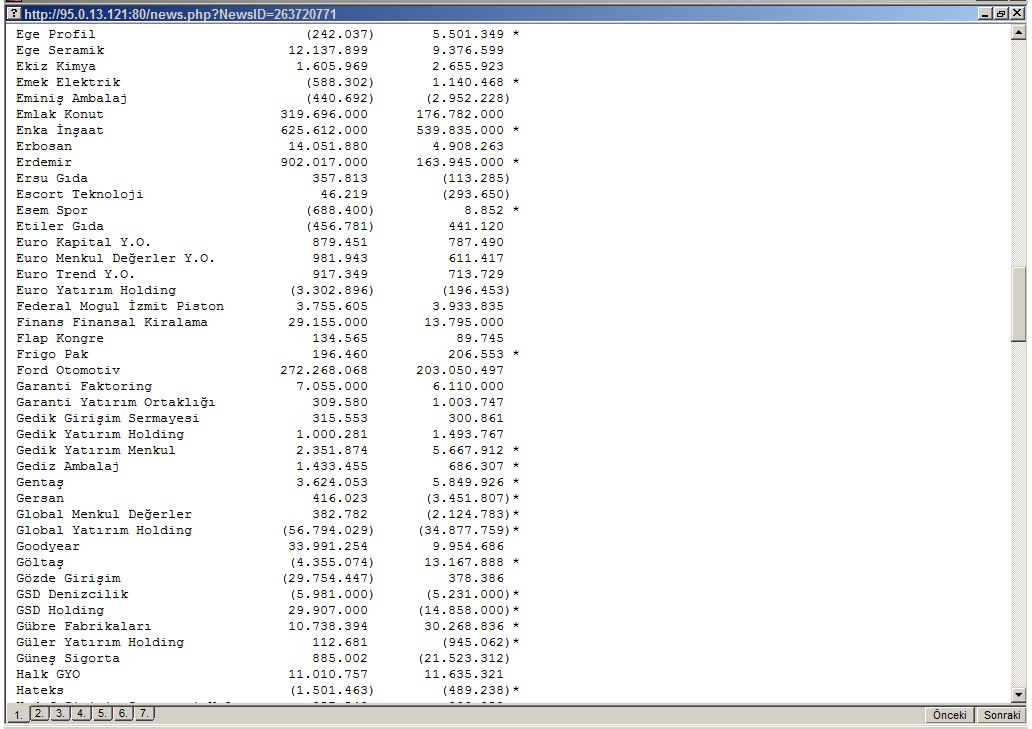The height and width of the screenshot is (729, 1032).
Task: Switch to page tab 4
Action: [x=81, y=713]
